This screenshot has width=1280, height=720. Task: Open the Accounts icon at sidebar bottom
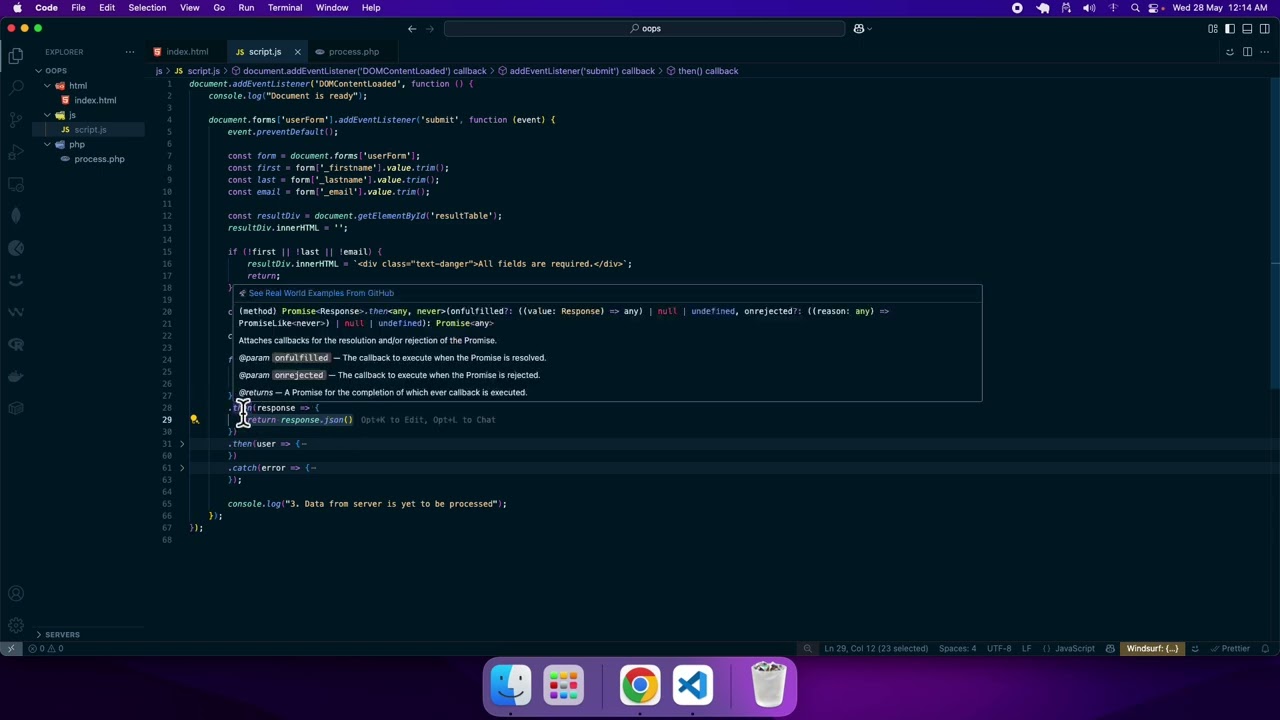[16, 594]
